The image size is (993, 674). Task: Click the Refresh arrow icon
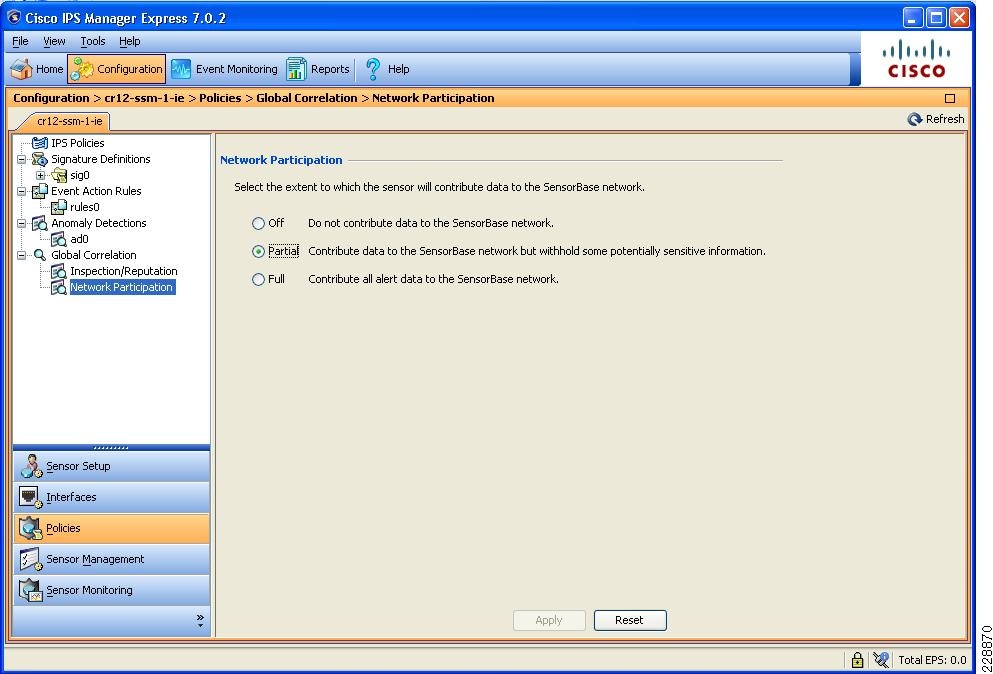tap(914, 119)
